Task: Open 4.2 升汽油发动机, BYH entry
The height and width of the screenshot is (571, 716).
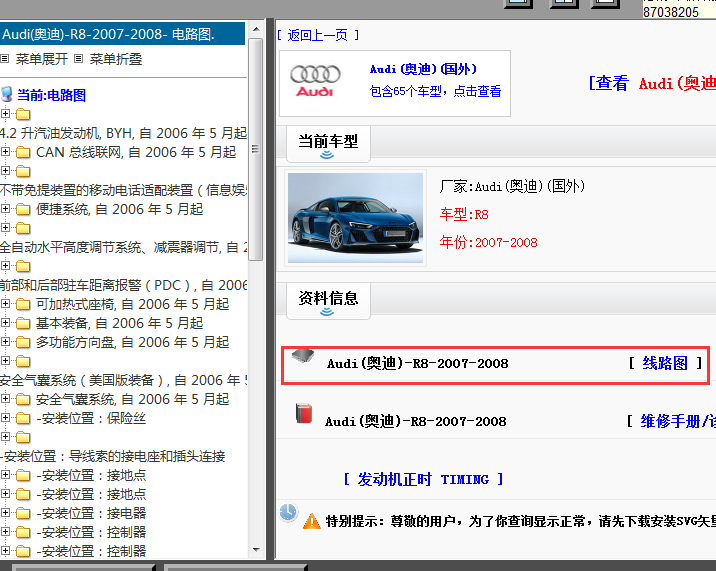Action: (123, 133)
